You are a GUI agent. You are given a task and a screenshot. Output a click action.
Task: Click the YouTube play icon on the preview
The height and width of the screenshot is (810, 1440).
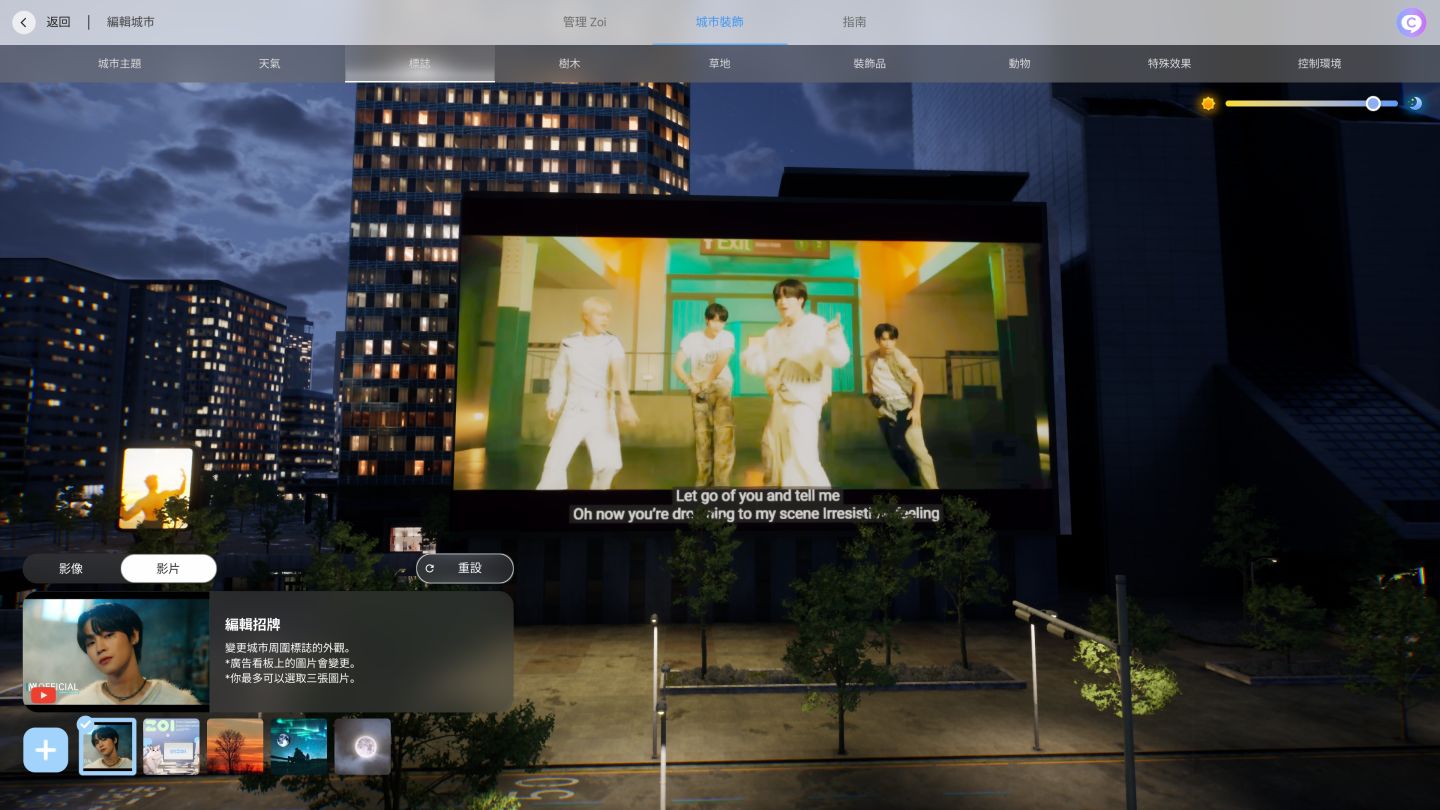[x=43, y=695]
